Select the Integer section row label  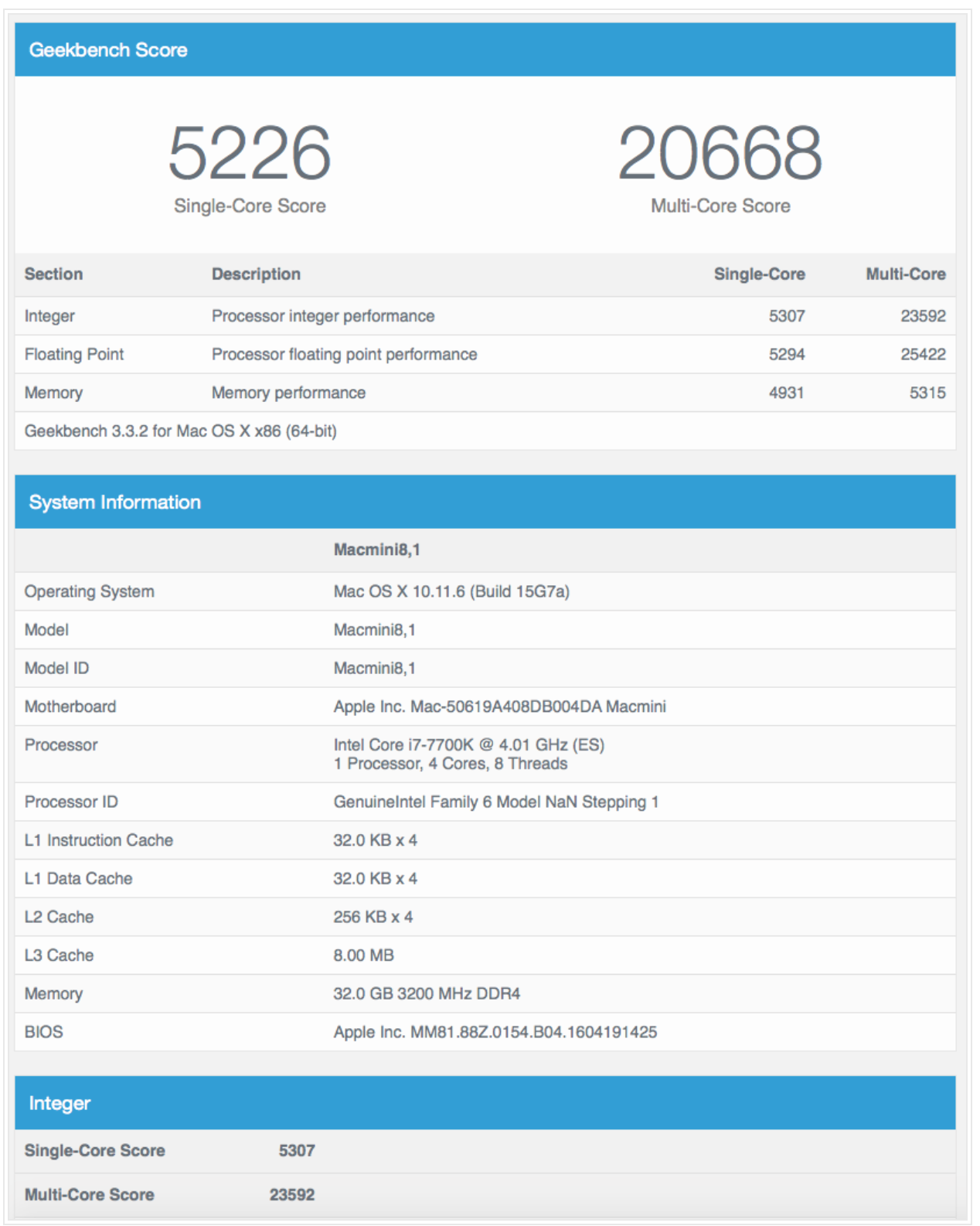[49, 316]
